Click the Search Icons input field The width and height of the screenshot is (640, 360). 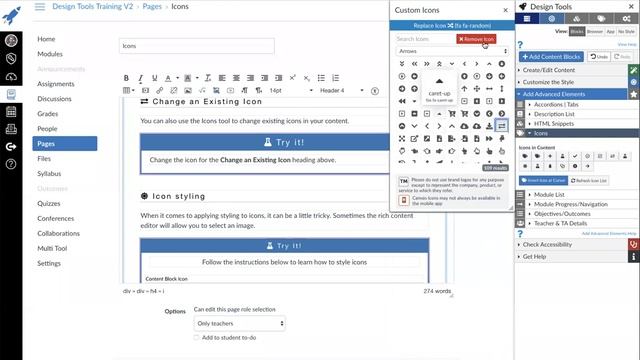pos(424,39)
